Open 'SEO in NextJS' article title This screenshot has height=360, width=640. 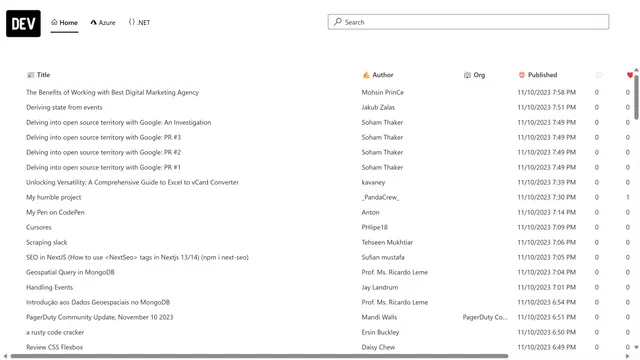point(137,257)
